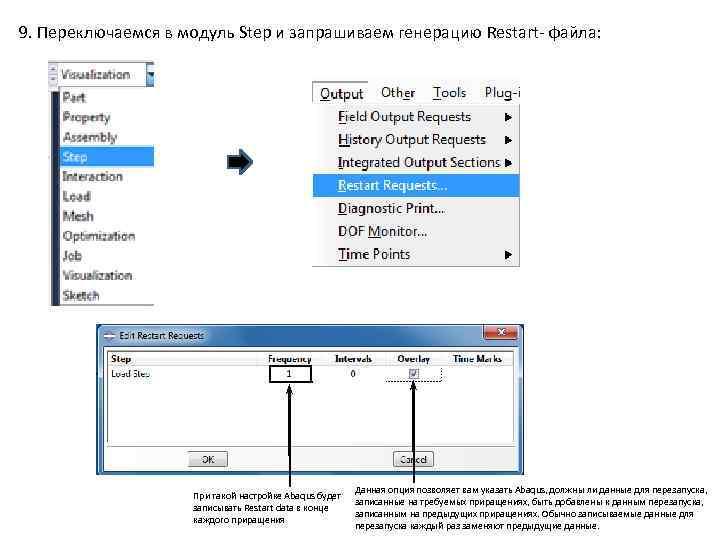This screenshot has width=720, height=540.
Task: Select Property in module list
Action: 86,118
